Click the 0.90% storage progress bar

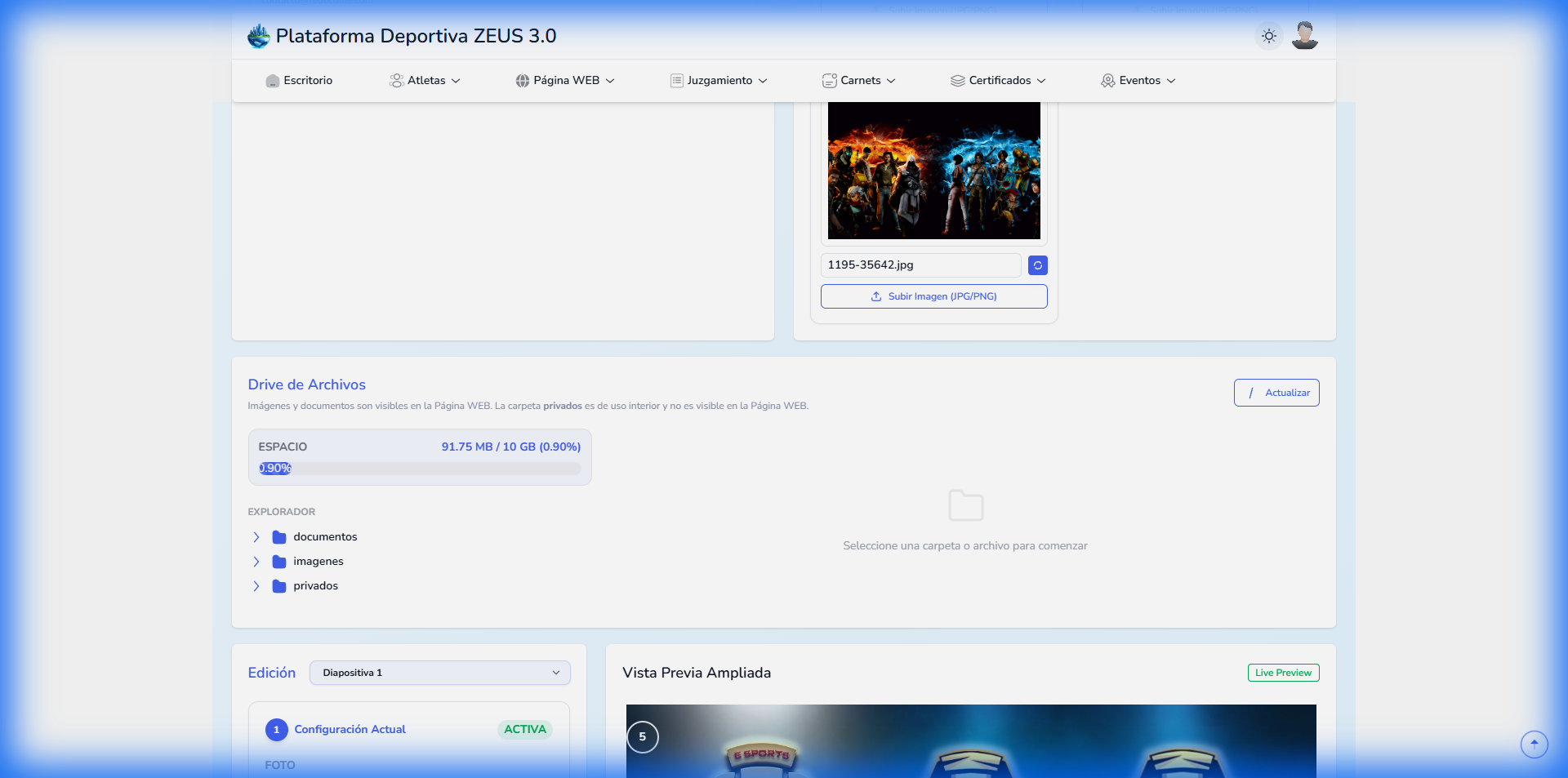(x=419, y=469)
